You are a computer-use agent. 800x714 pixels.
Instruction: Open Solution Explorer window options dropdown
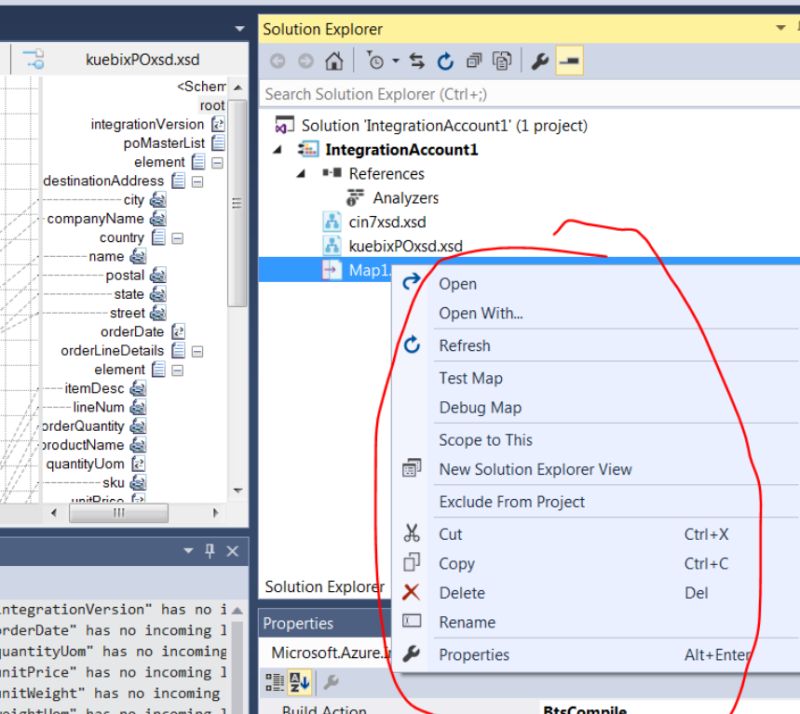point(781,28)
